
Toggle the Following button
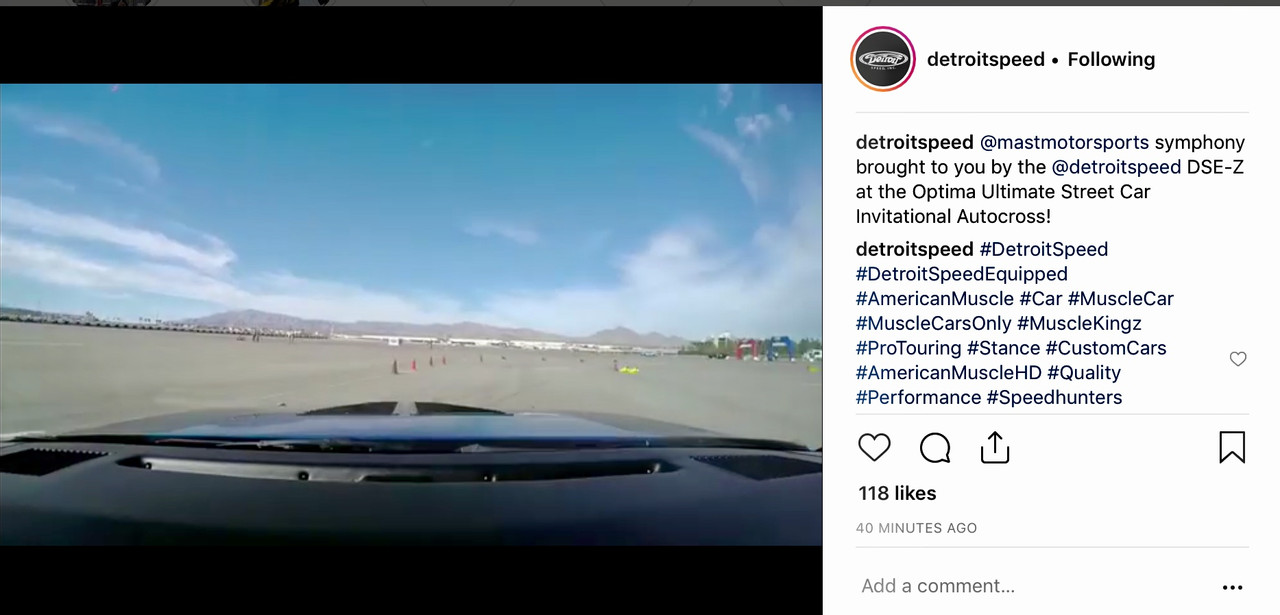[x=1111, y=59]
